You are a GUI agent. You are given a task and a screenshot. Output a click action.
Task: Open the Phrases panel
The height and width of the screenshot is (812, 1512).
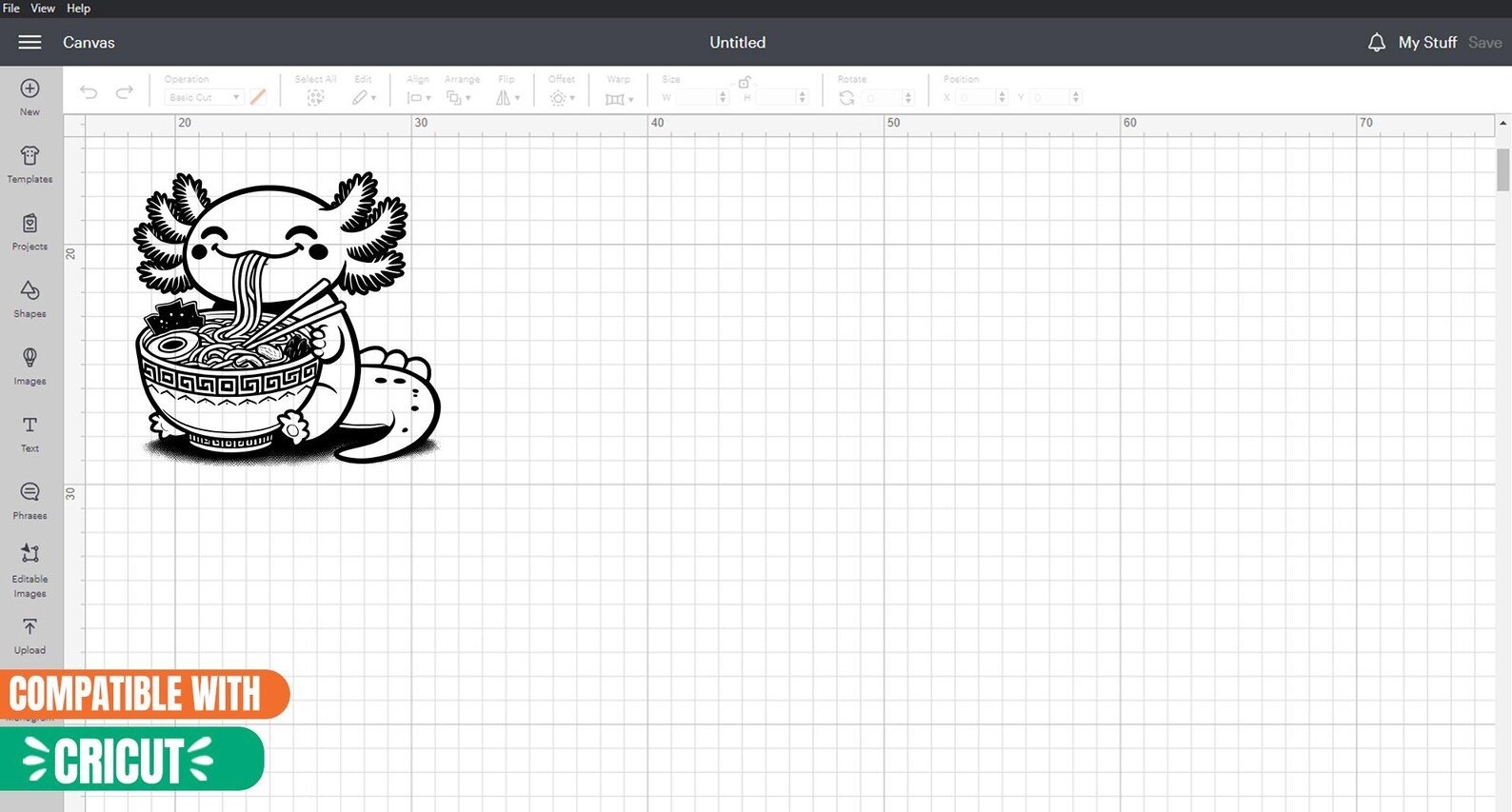point(30,501)
